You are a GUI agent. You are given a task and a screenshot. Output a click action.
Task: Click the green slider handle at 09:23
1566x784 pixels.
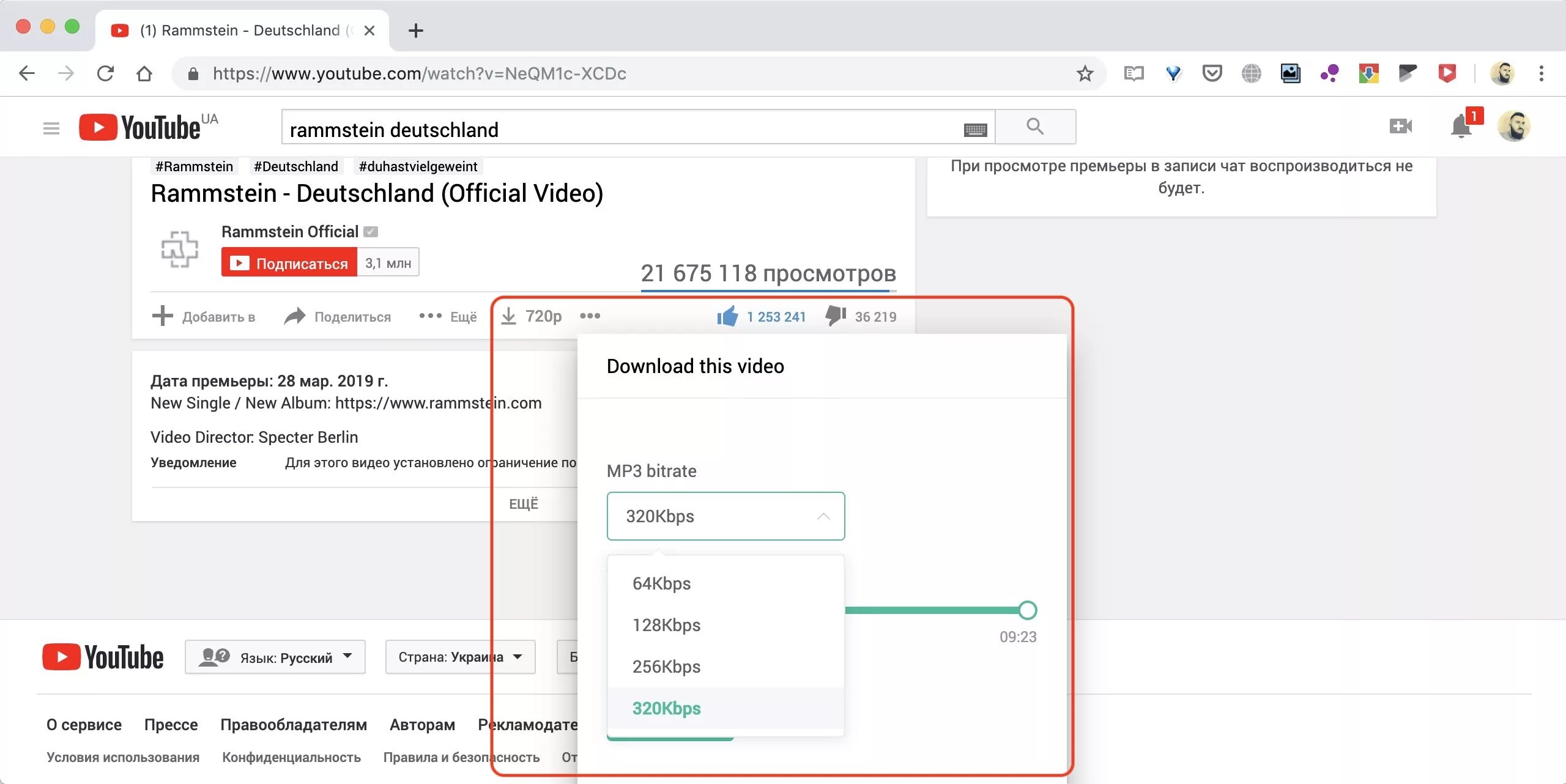(x=1028, y=610)
